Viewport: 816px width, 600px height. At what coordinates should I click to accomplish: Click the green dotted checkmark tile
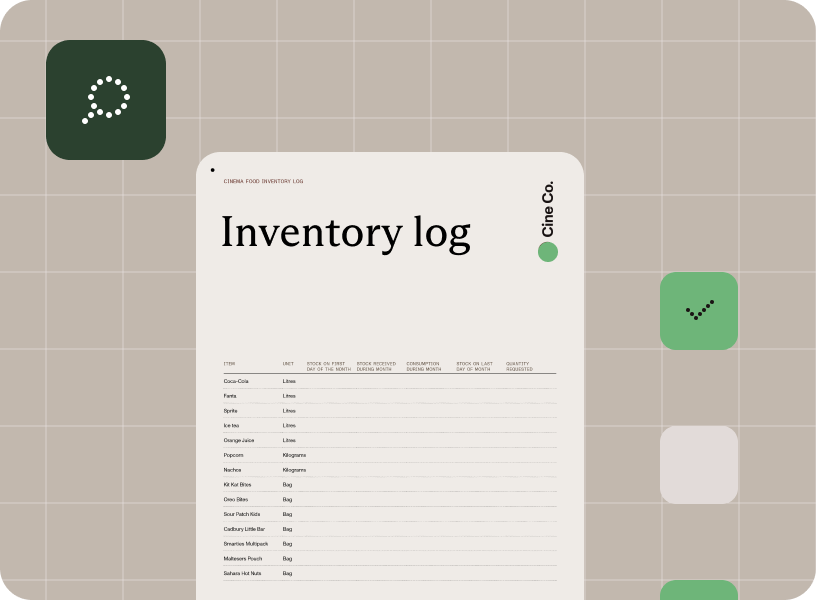(699, 311)
